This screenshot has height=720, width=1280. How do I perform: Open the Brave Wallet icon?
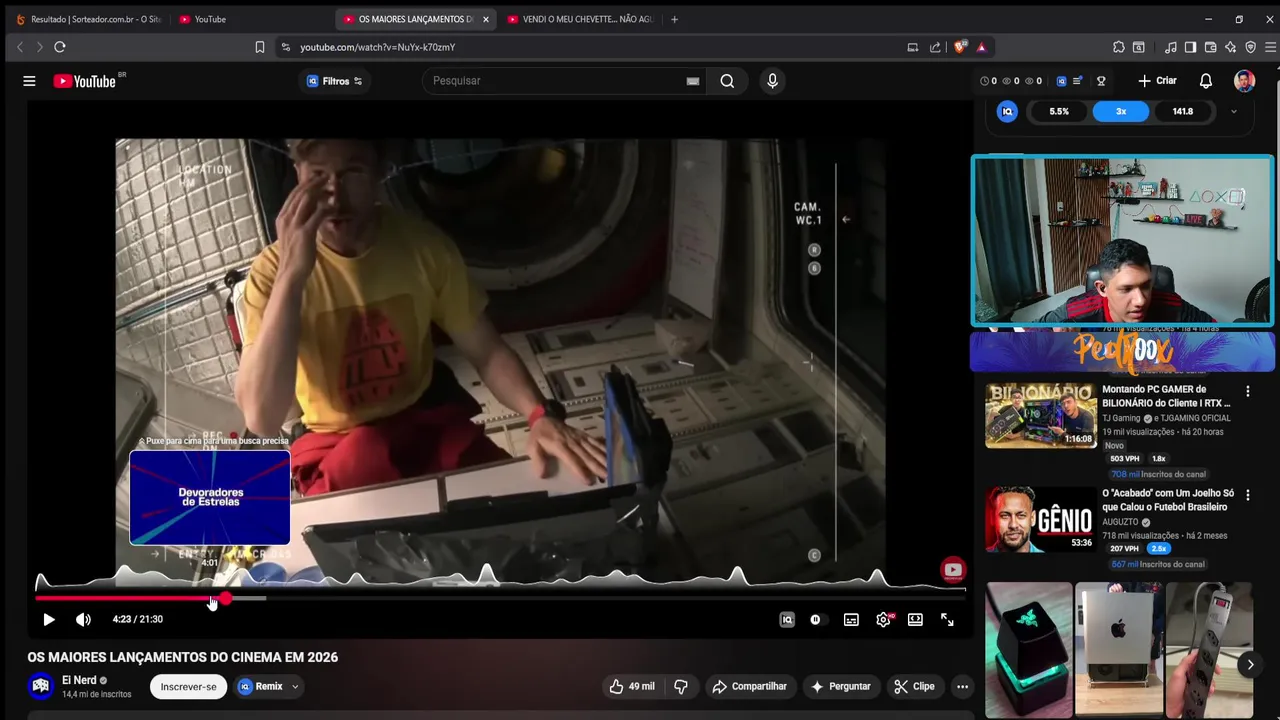click(1210, 47)
